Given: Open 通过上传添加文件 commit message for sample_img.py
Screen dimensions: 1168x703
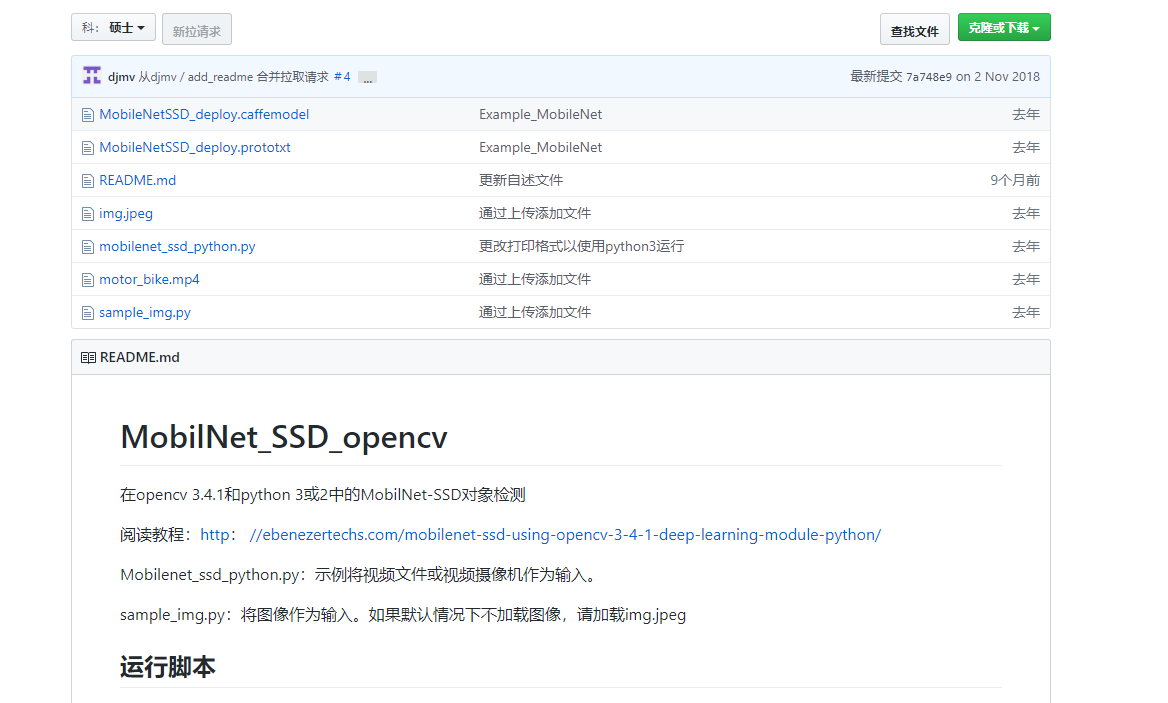Looking at the screenshot, I should point(535,313).
